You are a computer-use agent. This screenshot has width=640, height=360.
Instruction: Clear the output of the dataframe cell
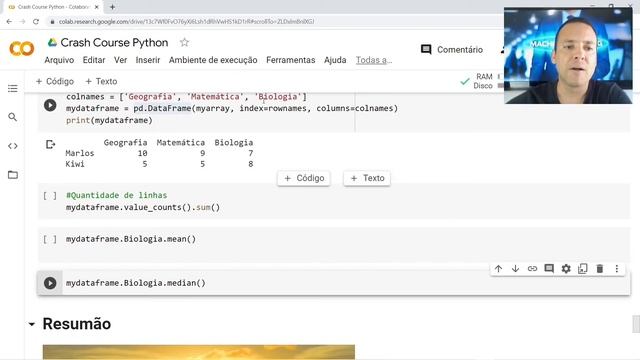tap(50, 144)
